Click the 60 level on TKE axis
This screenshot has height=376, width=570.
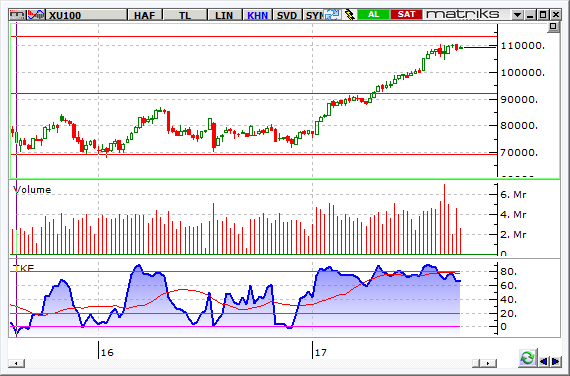click(x=509, y=286)
